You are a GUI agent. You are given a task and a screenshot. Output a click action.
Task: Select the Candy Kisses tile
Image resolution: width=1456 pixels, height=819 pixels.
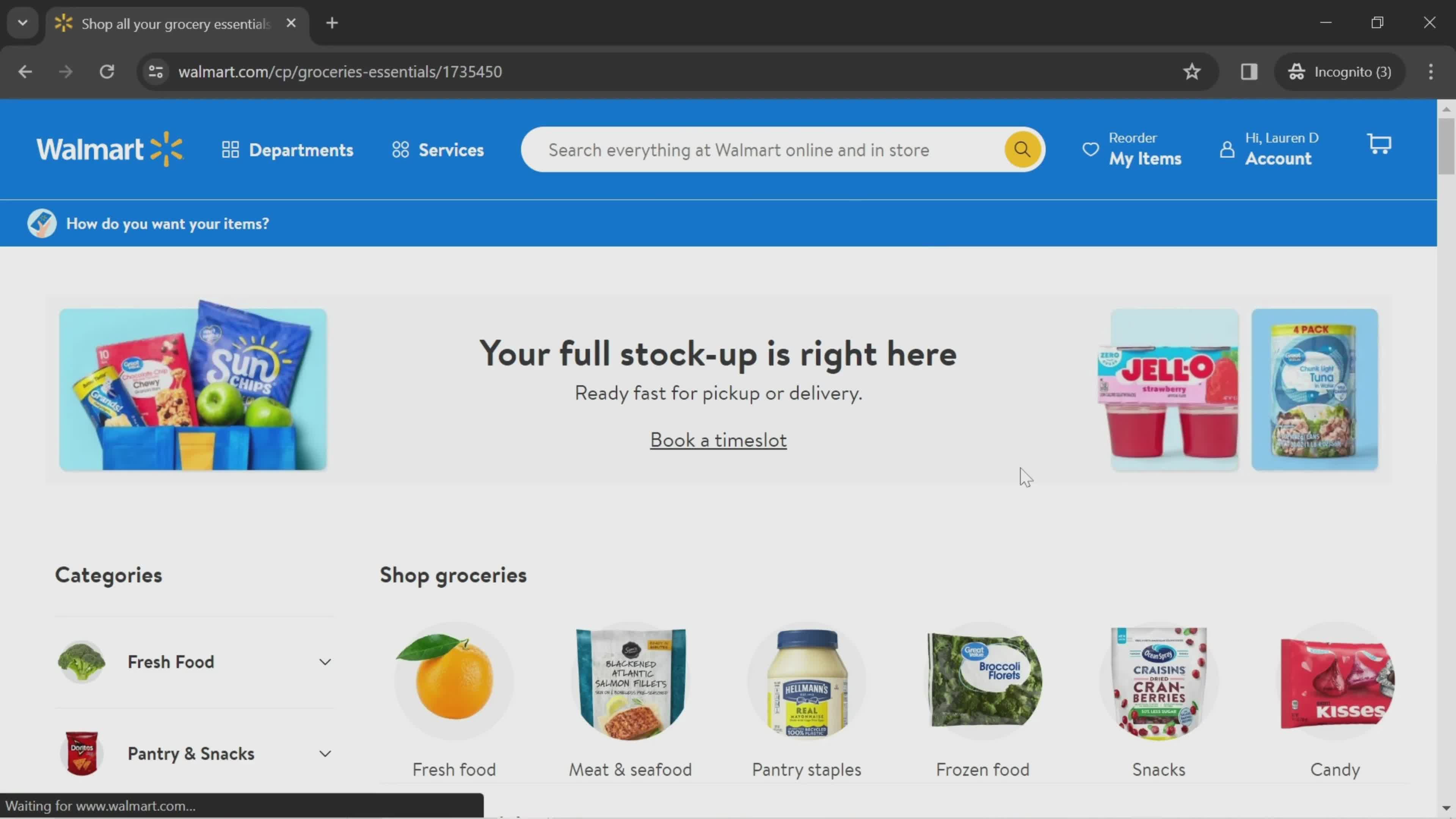[x=1335, y=681]
